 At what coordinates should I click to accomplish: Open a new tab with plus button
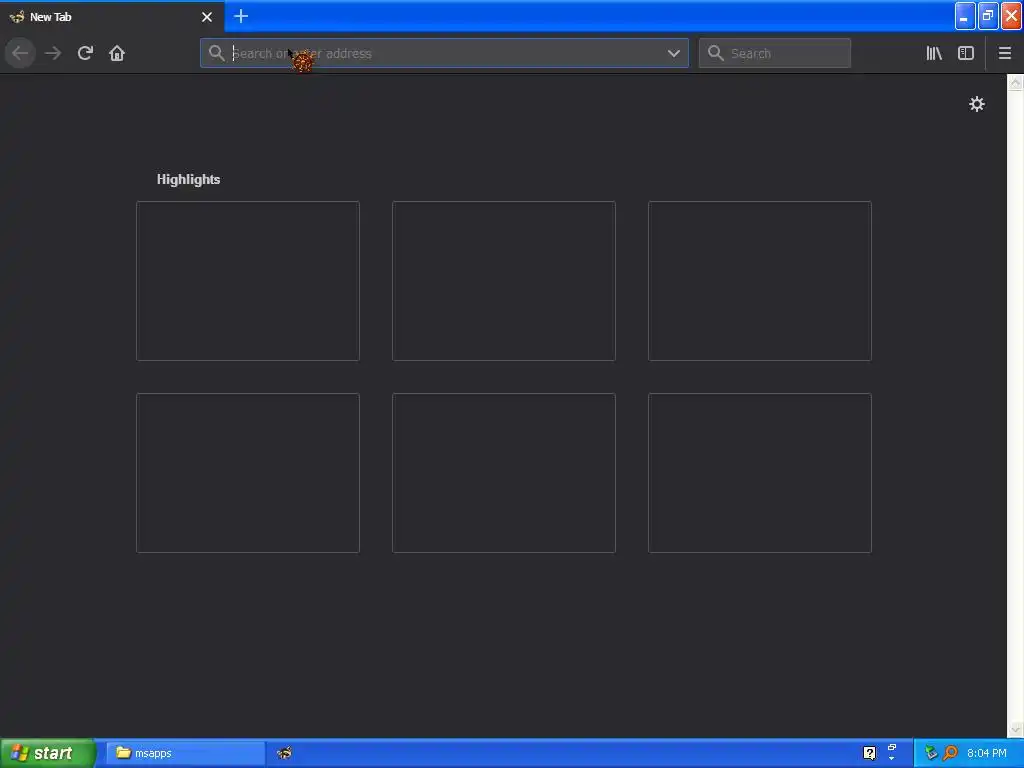tap(241, 16)
